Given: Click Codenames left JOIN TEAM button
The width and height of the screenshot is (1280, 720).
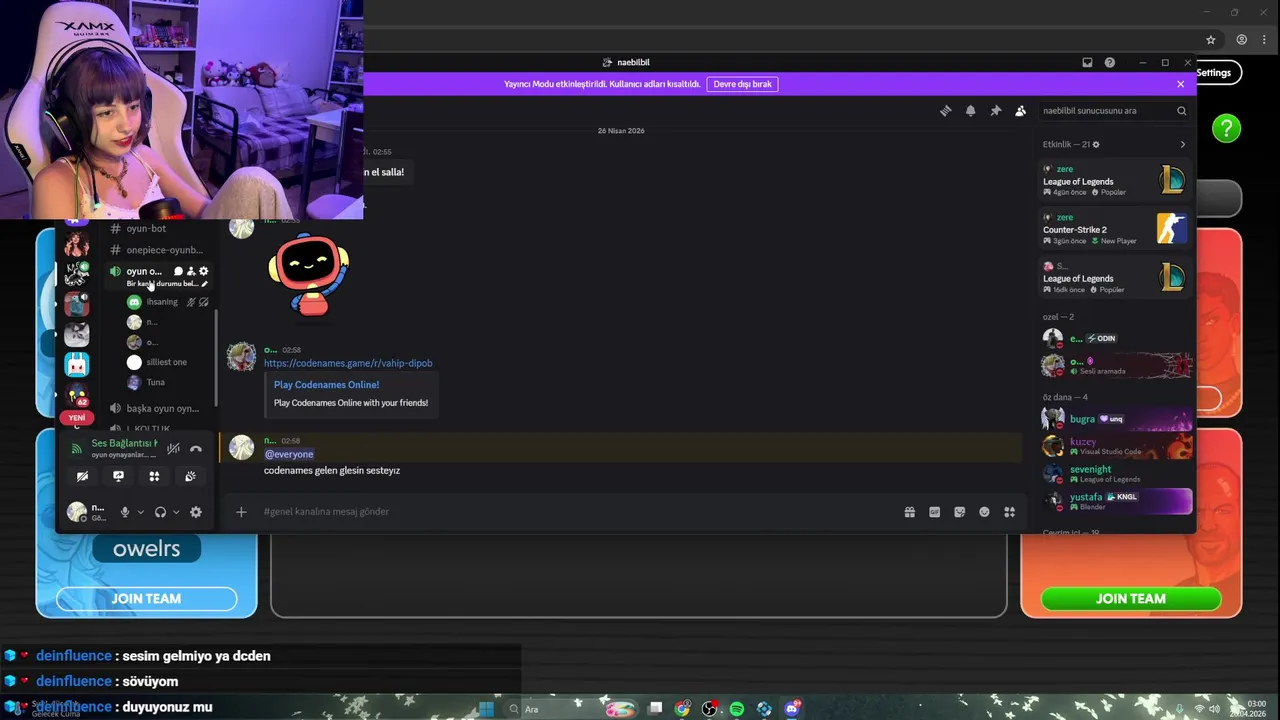Looking at the screenshot, I should (x=146, y=599).
